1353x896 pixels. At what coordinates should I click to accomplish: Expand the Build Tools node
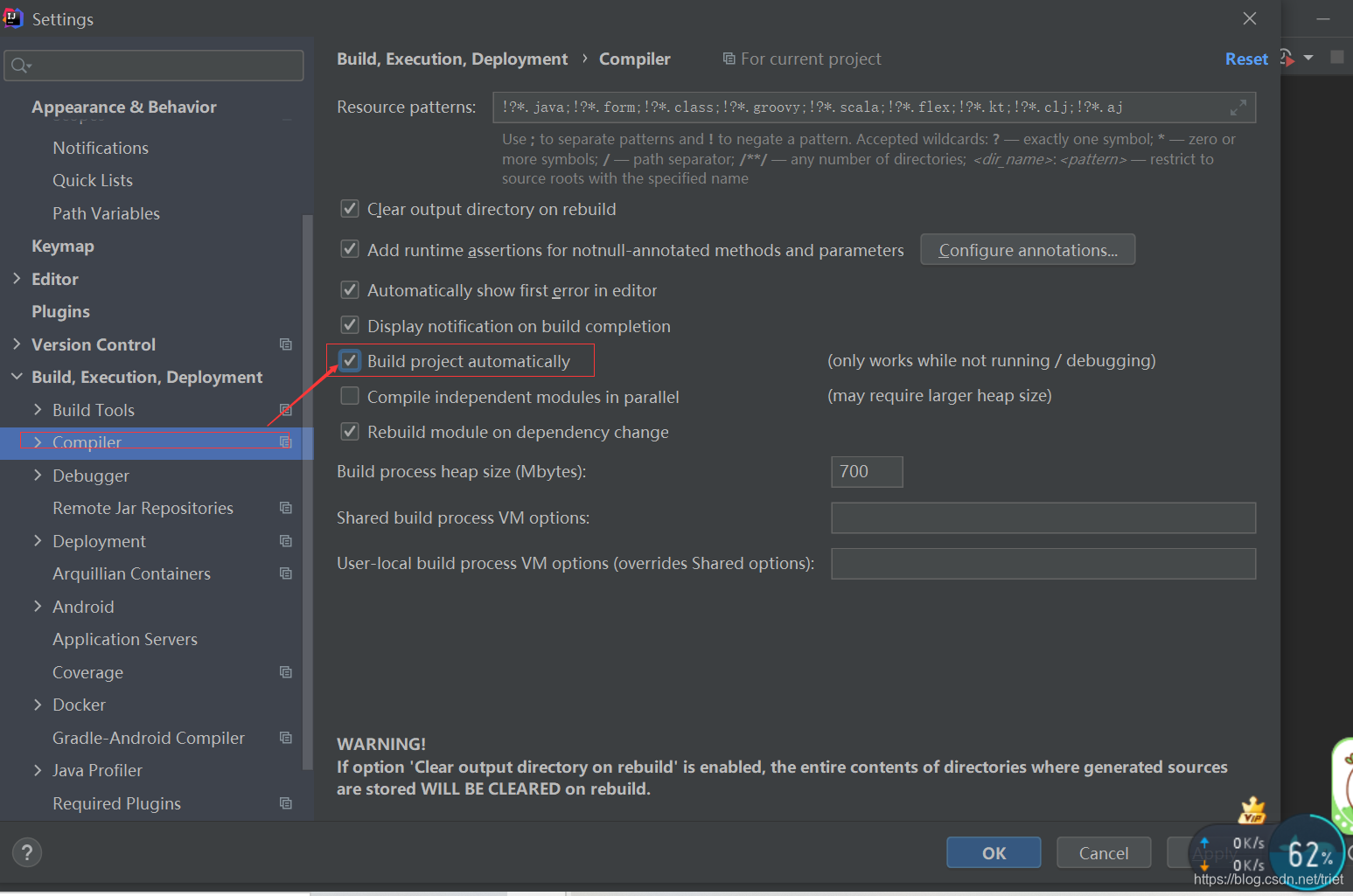(x=38, y=410)
